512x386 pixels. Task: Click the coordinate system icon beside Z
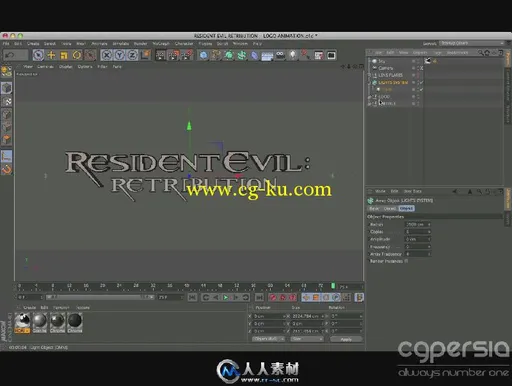point(146,55)
